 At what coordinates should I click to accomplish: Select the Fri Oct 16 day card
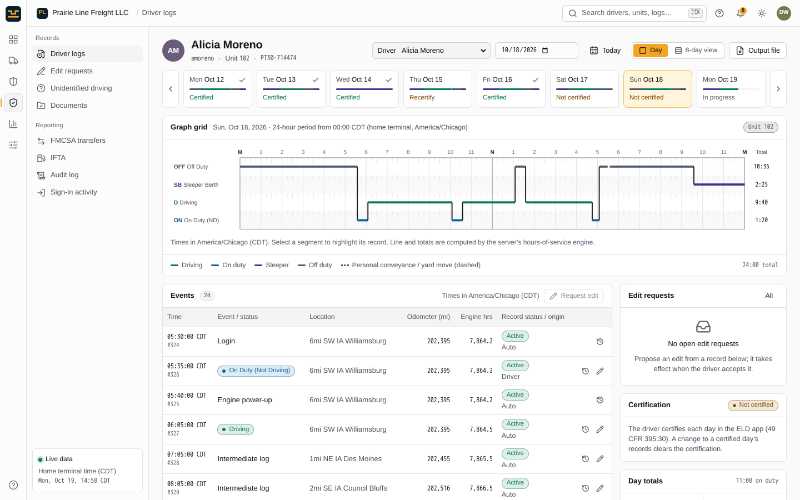coord(511,89)
